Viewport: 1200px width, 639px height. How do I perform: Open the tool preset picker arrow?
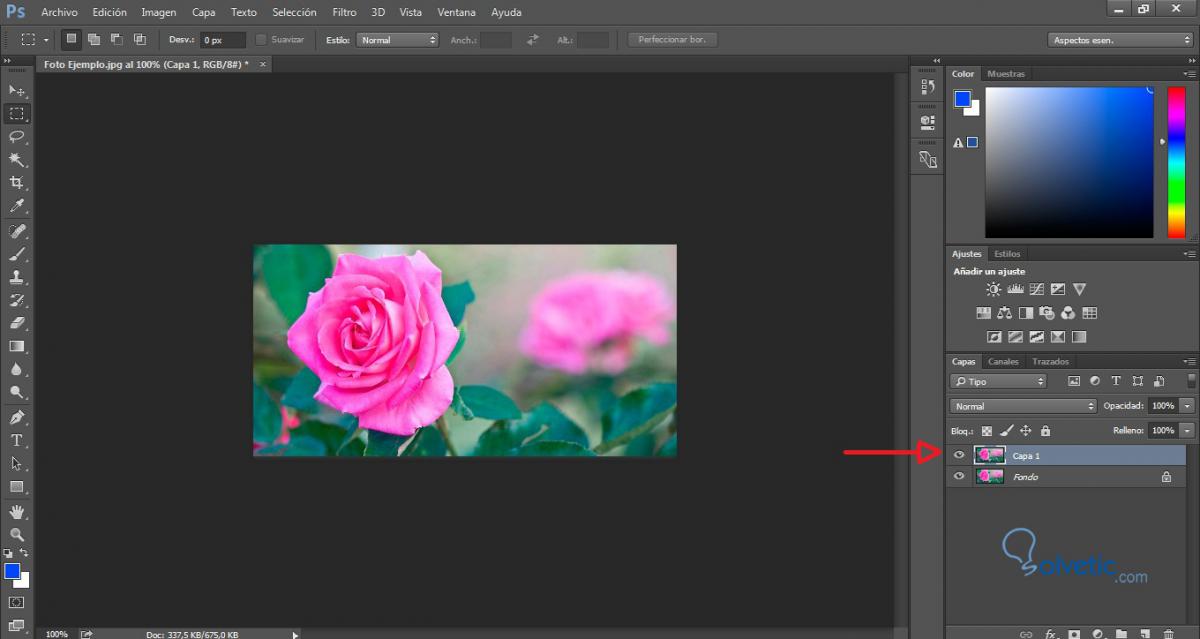coord(45,40)
